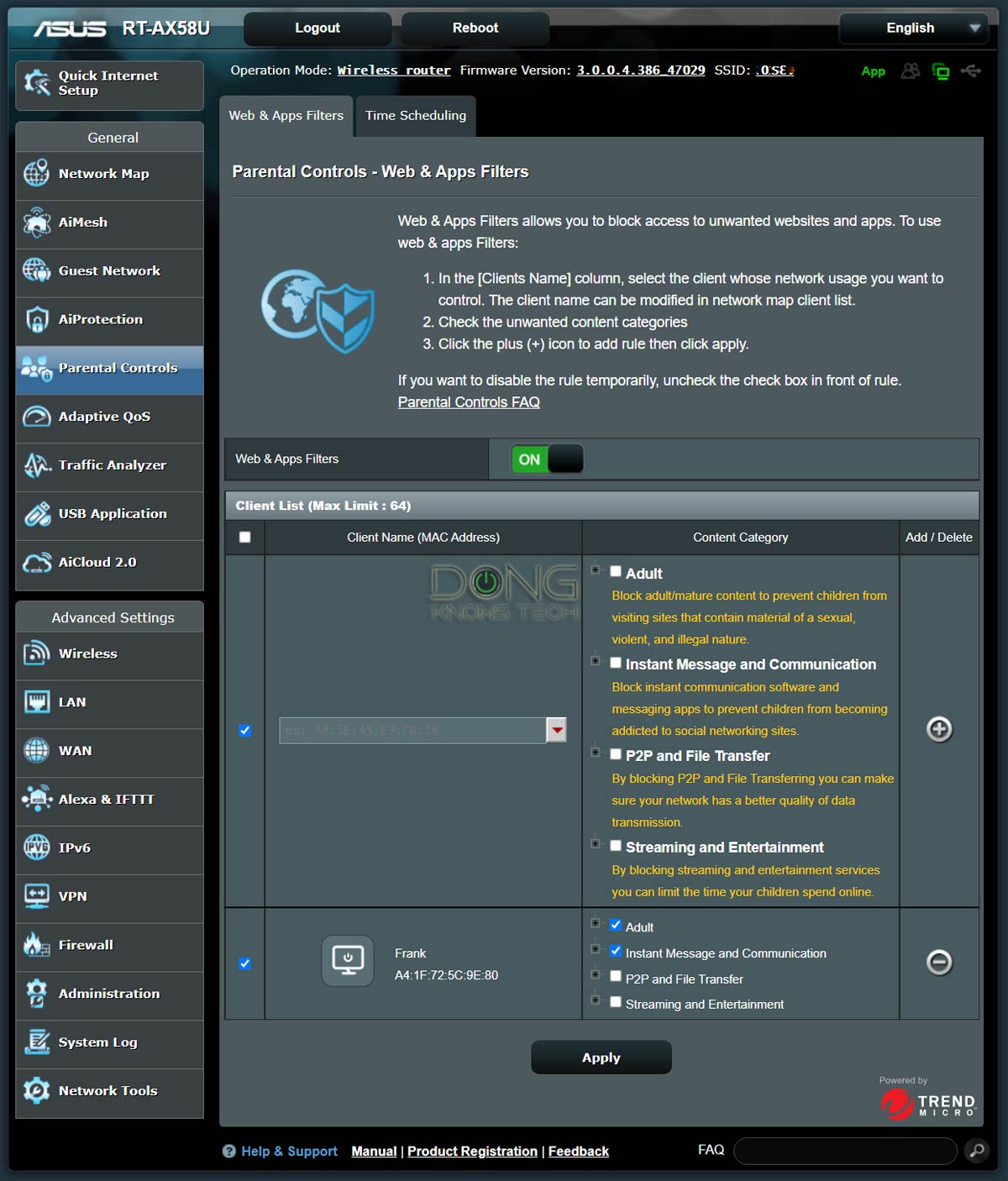The height and width of the screenshot is (1181, 1008).
Task: Click the FAQ search input field
Action: coord(844,1150)
